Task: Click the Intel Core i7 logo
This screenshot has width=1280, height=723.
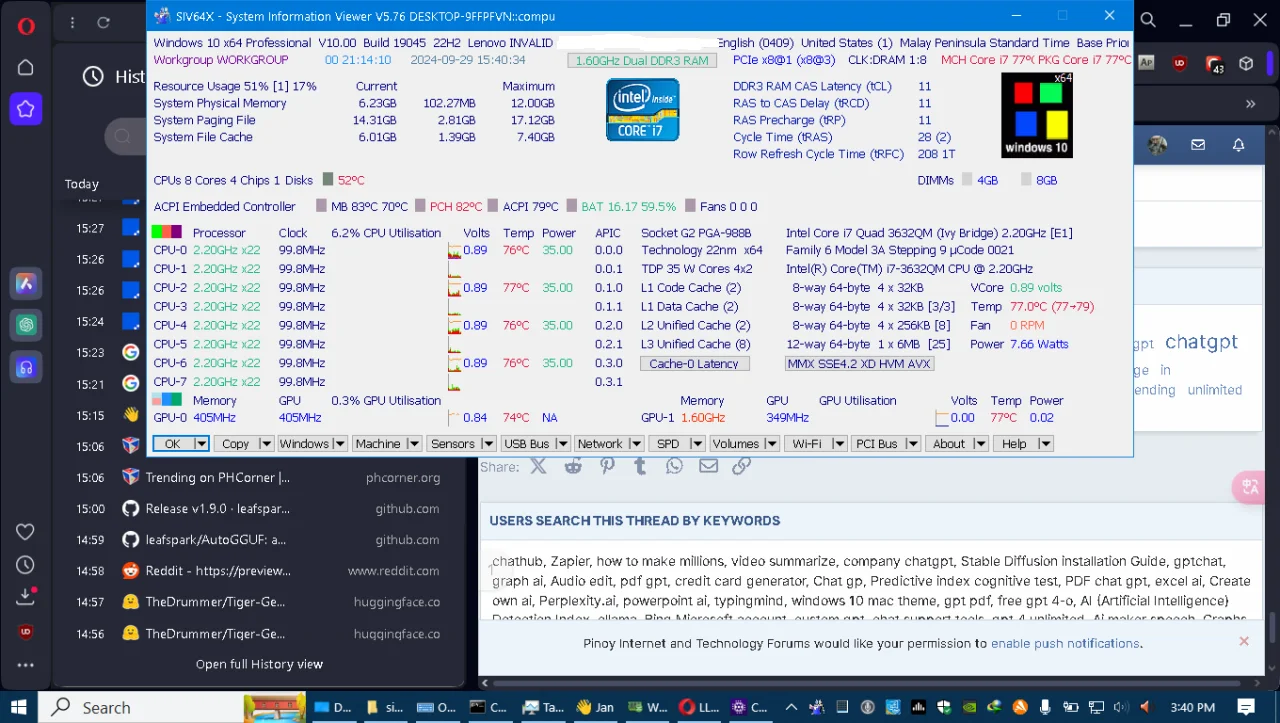Action: (642, 110)
